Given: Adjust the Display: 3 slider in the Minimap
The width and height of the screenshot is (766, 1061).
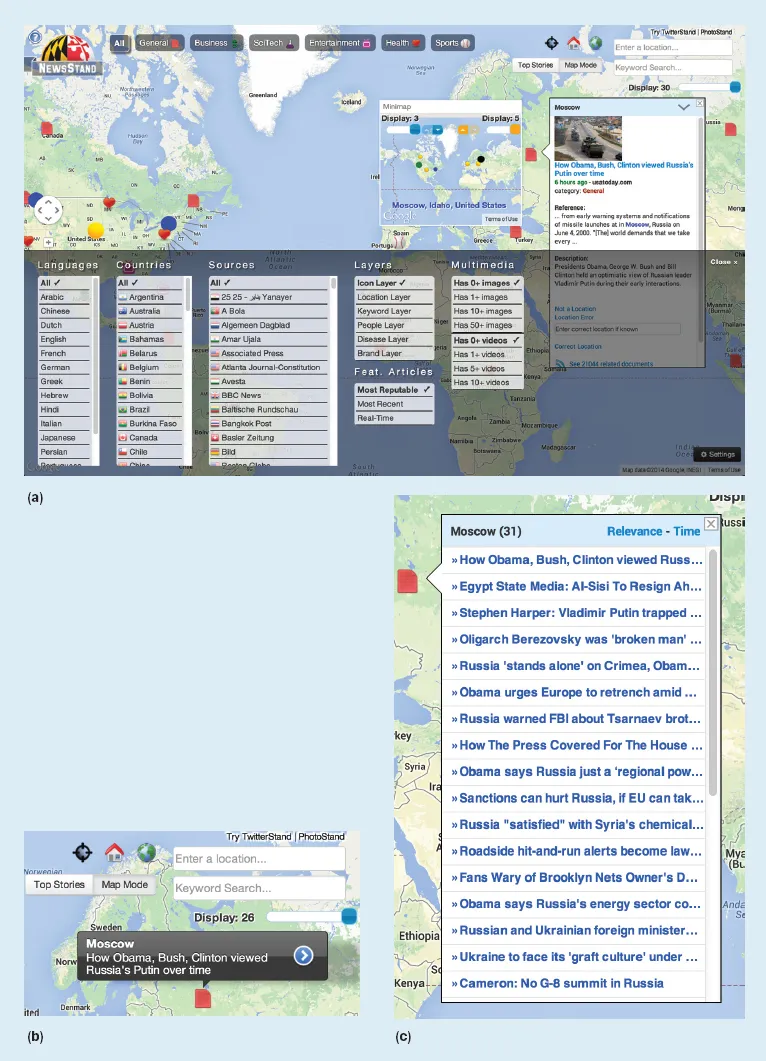Looking at the screenshot, I should [x=415, y=129].
